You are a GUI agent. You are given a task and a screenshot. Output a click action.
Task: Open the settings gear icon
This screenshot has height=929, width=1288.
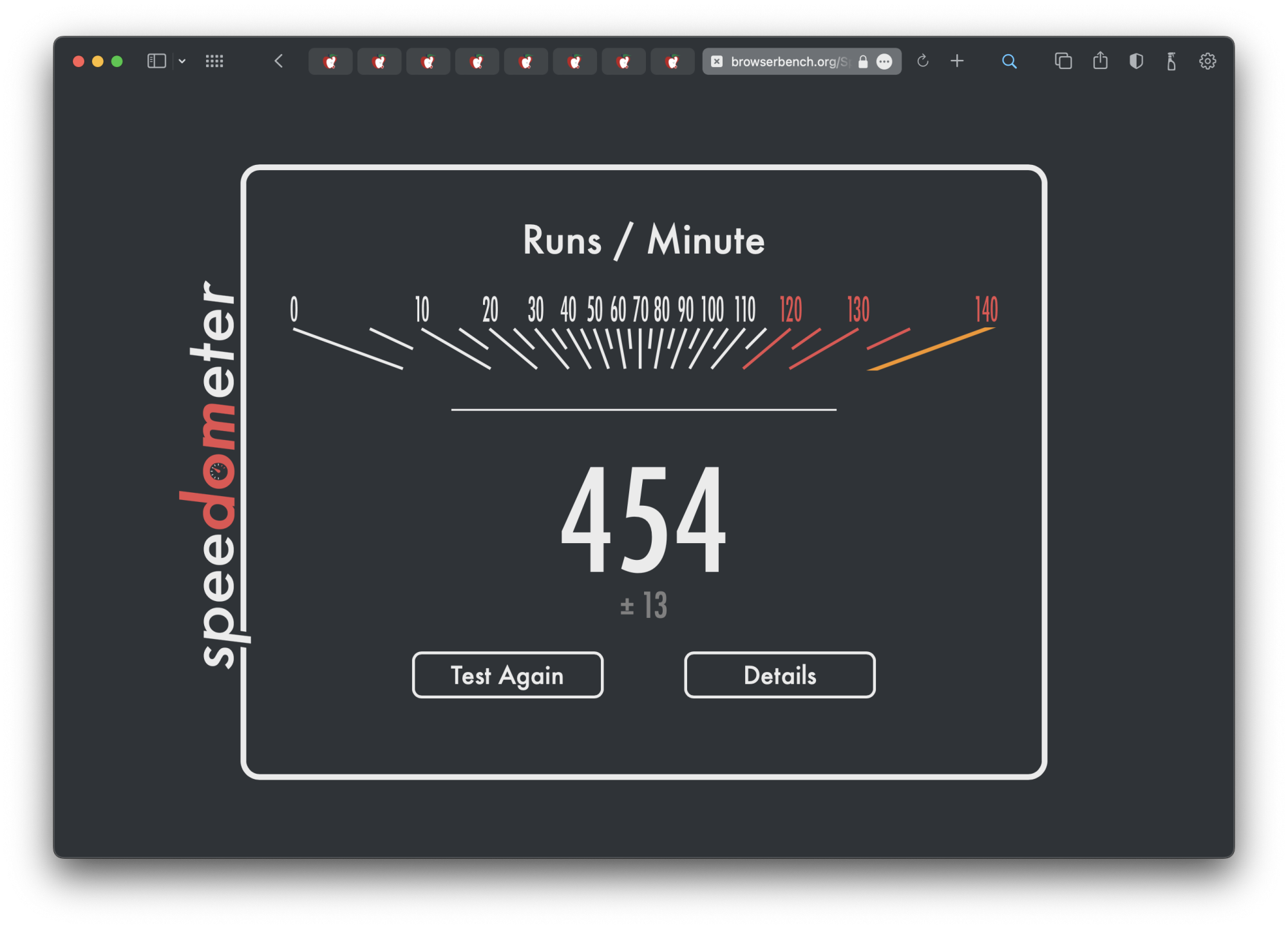(x=1207, y=61)
